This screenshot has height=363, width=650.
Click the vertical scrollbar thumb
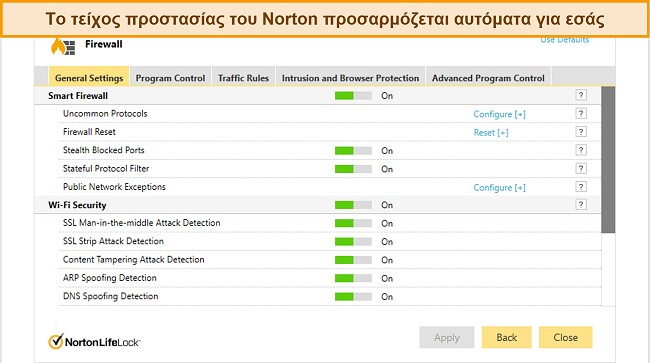608,160
